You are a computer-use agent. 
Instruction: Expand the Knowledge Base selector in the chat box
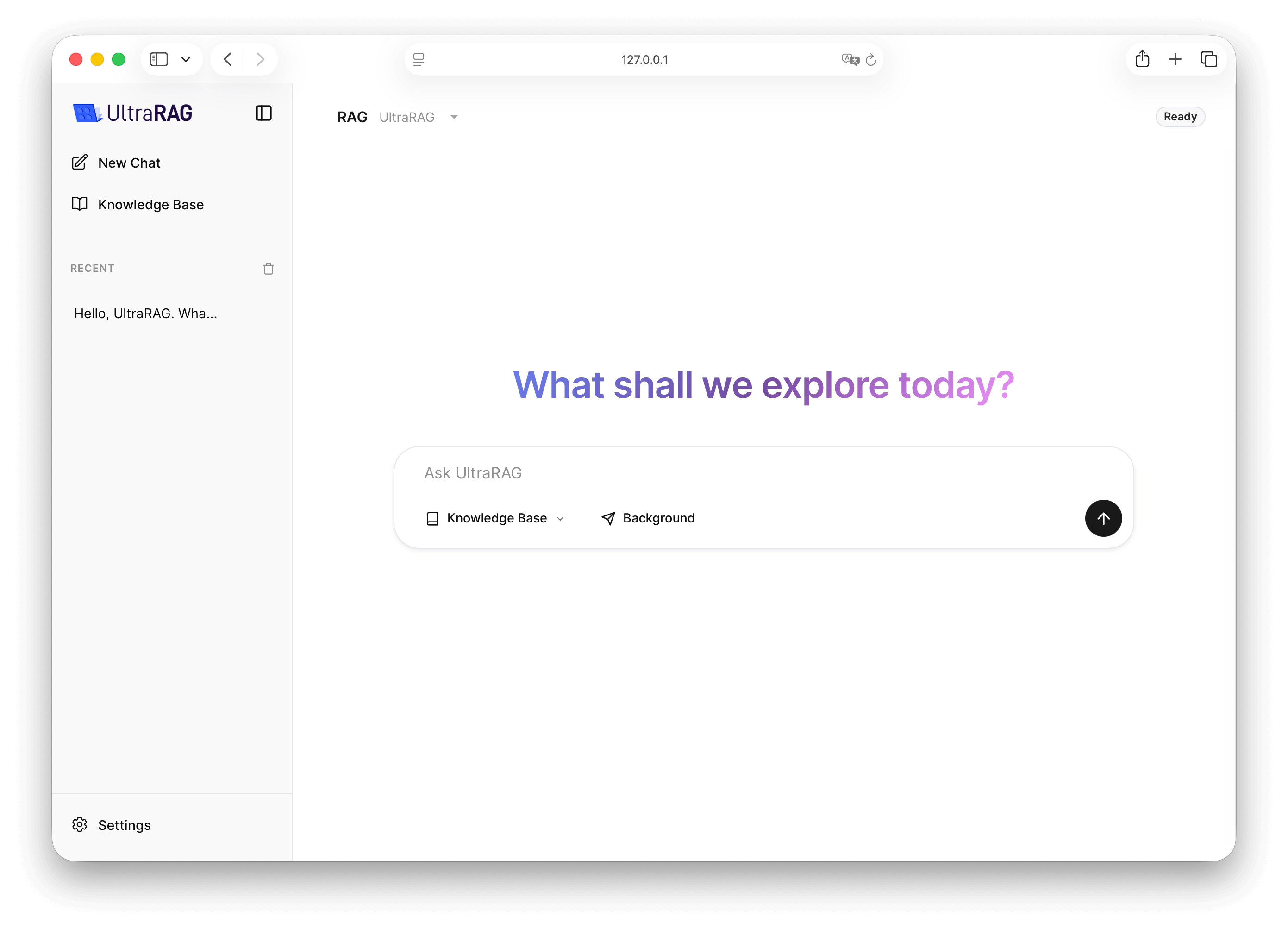pos(495,518)
